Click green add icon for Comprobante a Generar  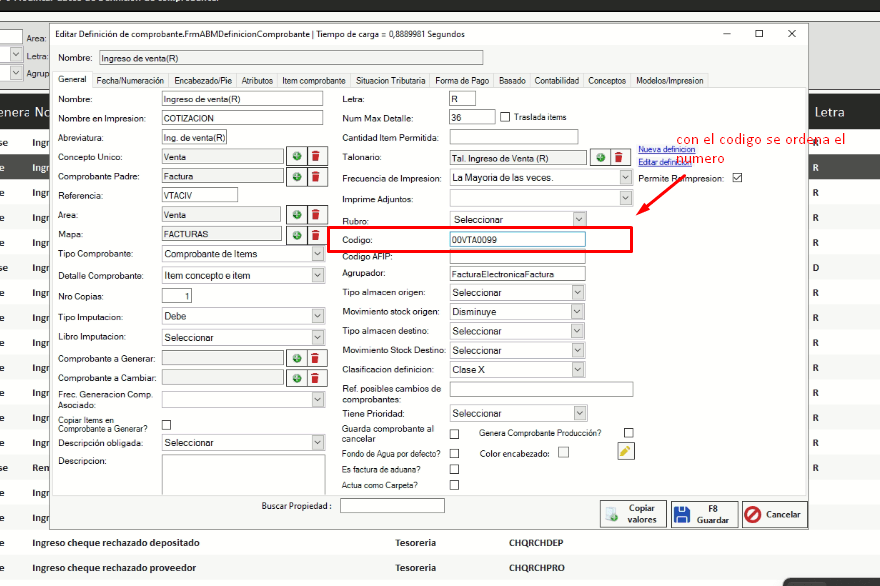[296, 358]
